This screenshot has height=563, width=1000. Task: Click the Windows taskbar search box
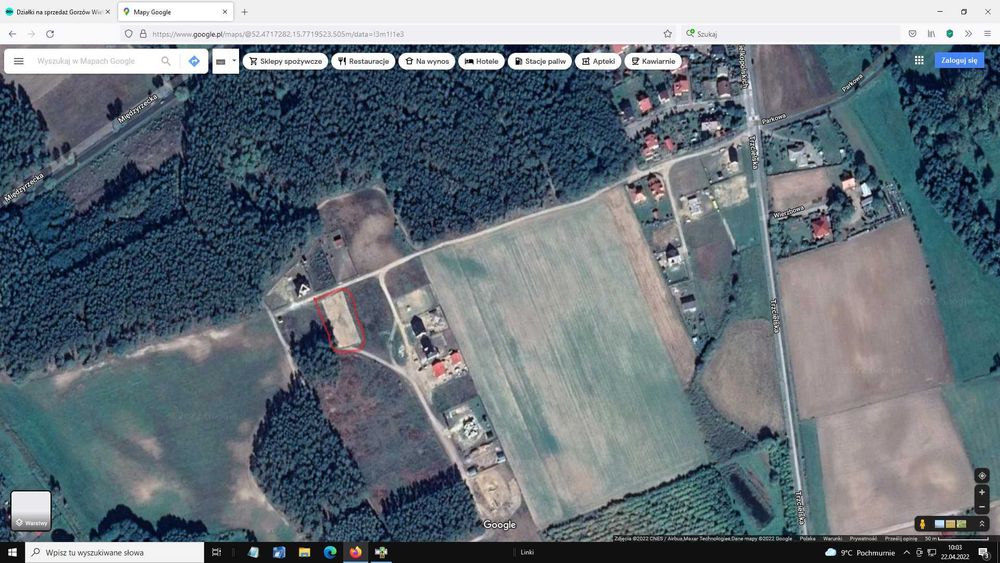(x=115, y=552)
